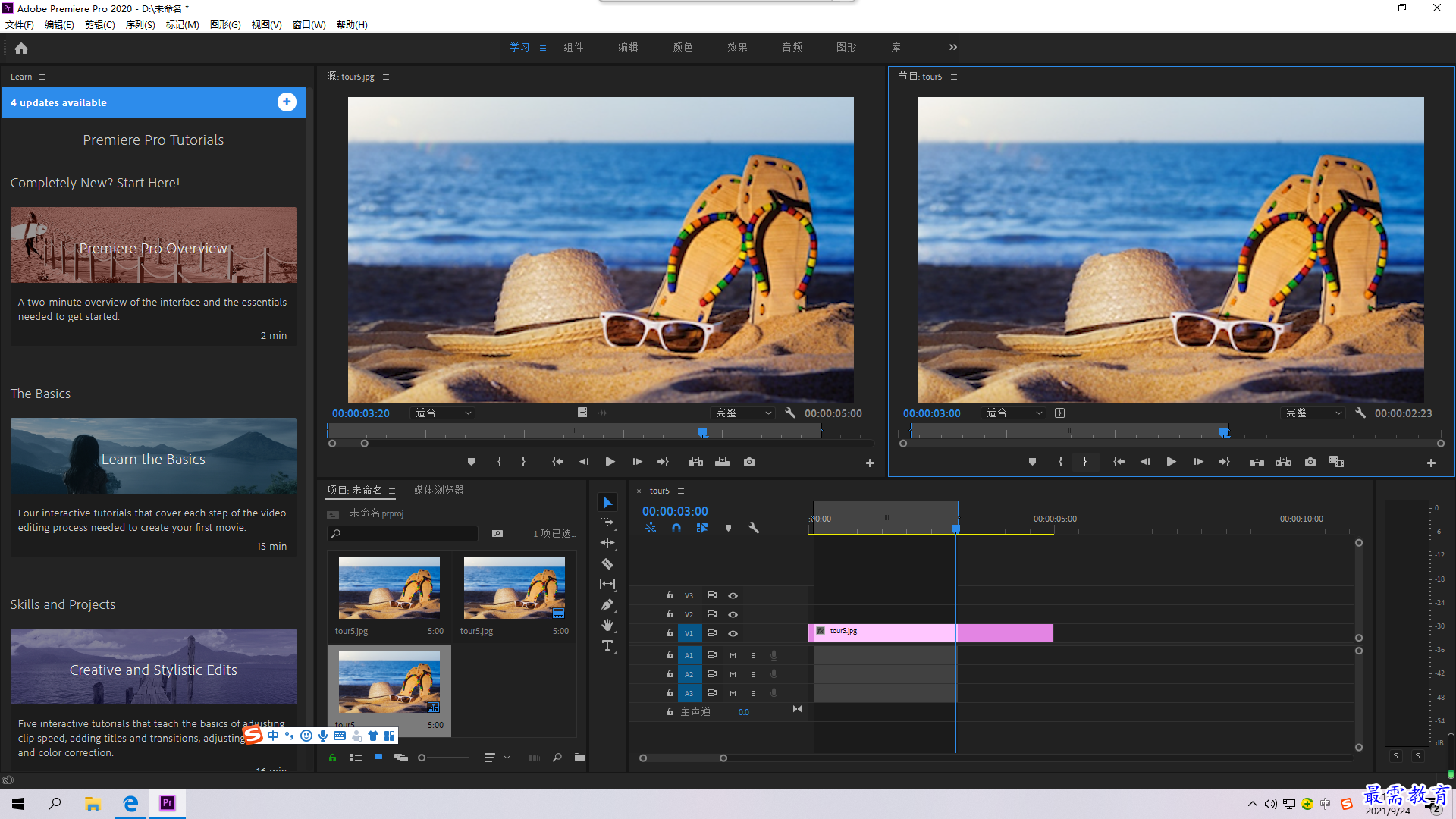Open the 文件(F) menu
Screen dimensions: 1456x819
(20, 24)
